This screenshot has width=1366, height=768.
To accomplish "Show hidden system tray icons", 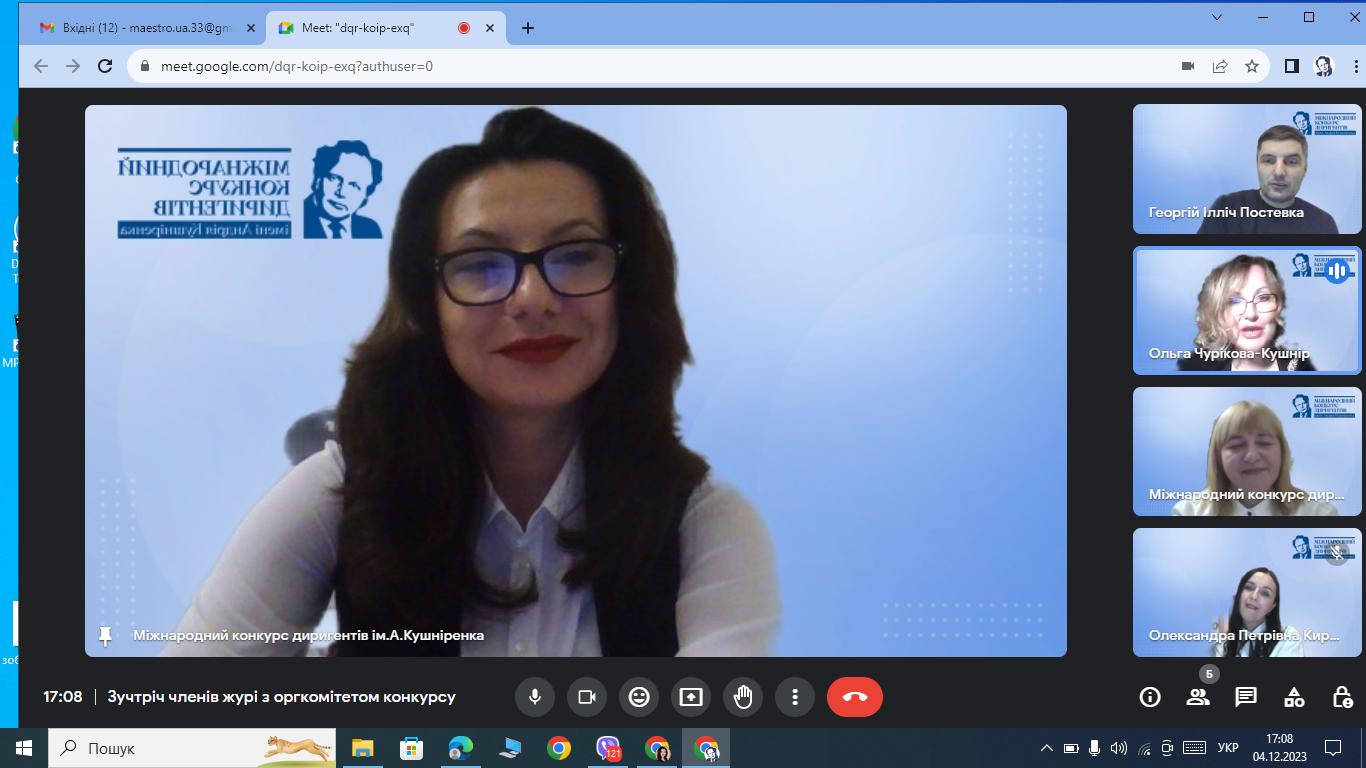I will tap(1046, 748).
